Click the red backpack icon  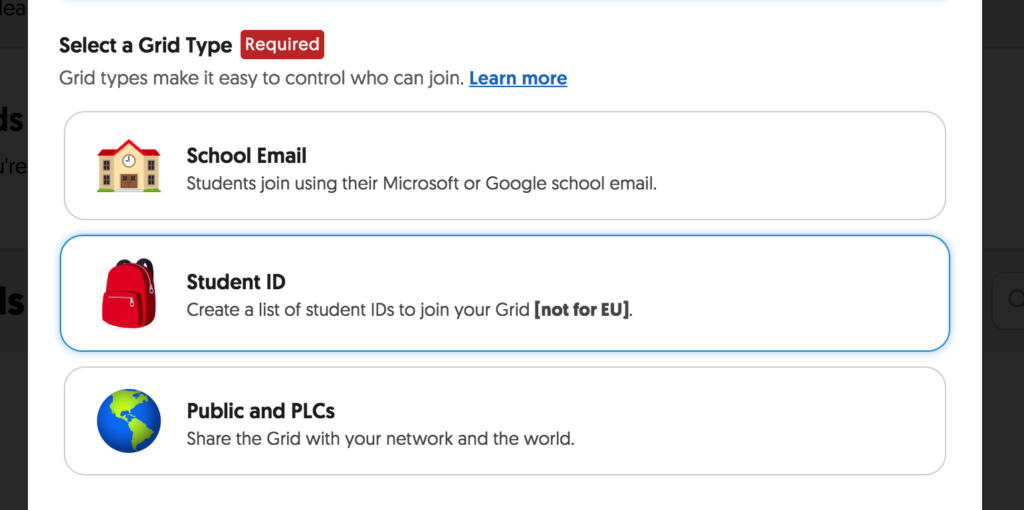129,293
